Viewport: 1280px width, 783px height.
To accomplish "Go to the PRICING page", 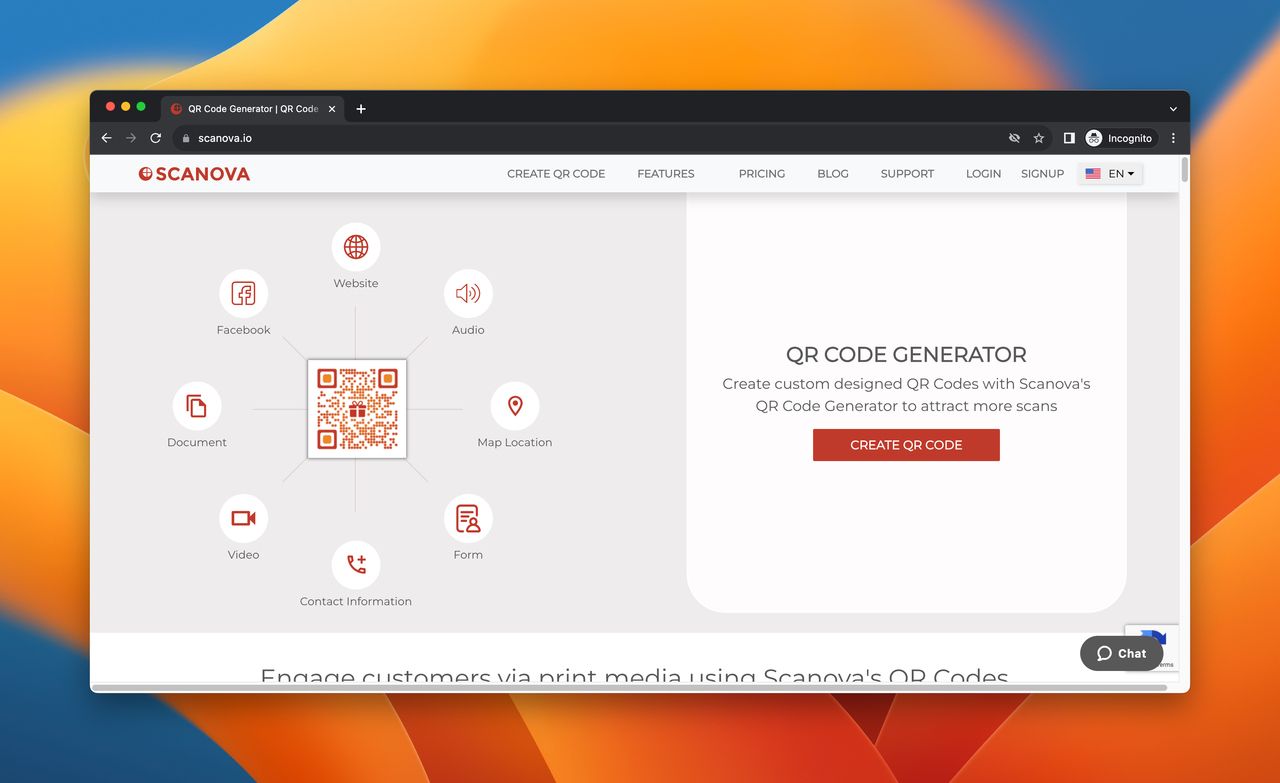I will coord(762,174).
